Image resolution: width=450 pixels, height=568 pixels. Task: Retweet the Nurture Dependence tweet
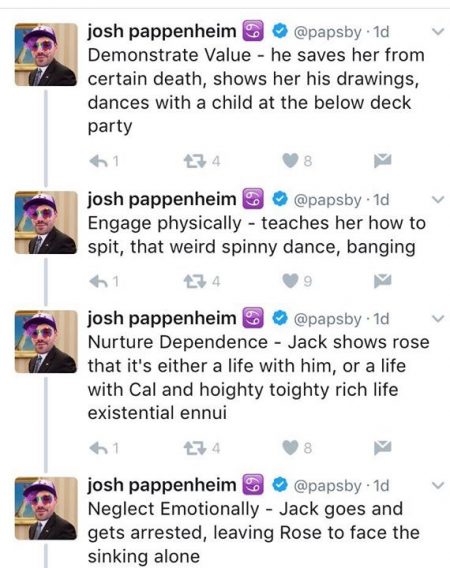tap(195, 449)
